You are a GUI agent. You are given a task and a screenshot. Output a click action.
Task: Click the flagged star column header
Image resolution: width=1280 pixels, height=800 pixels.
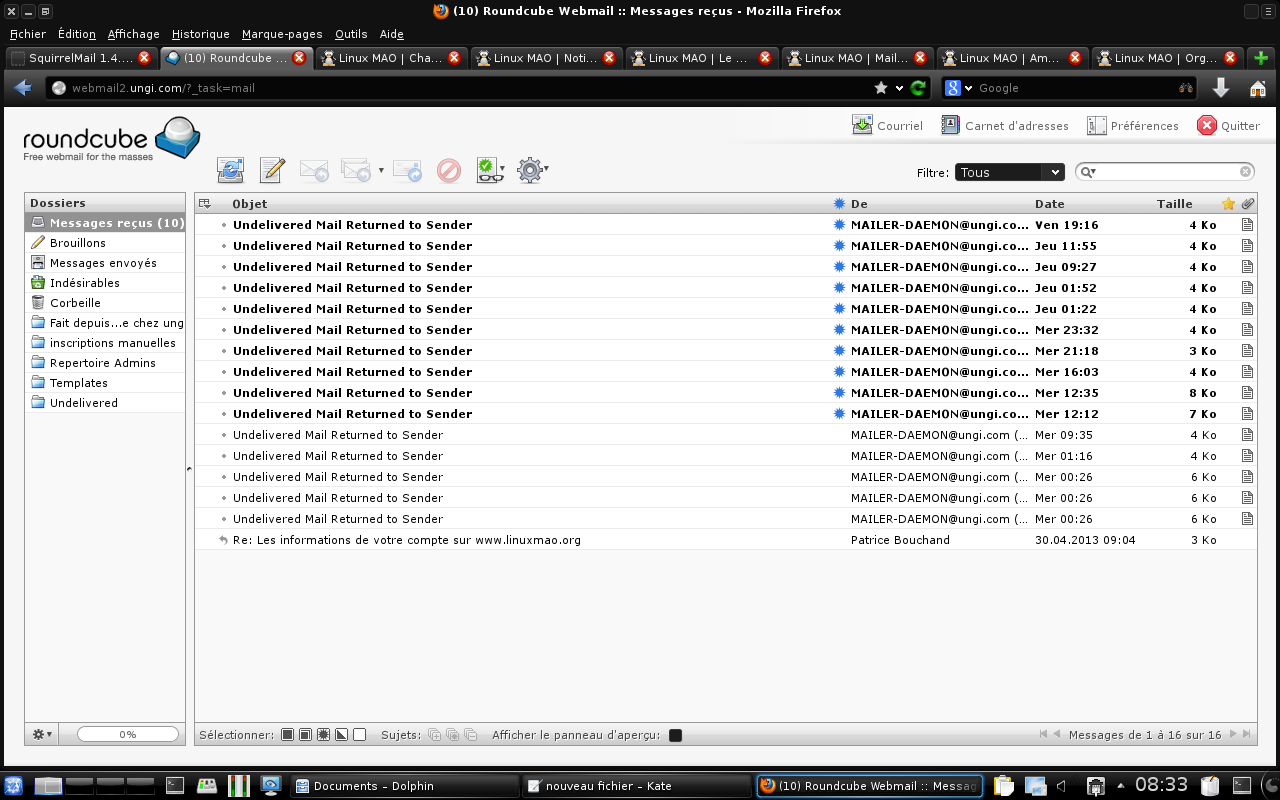coord(1229,204)
